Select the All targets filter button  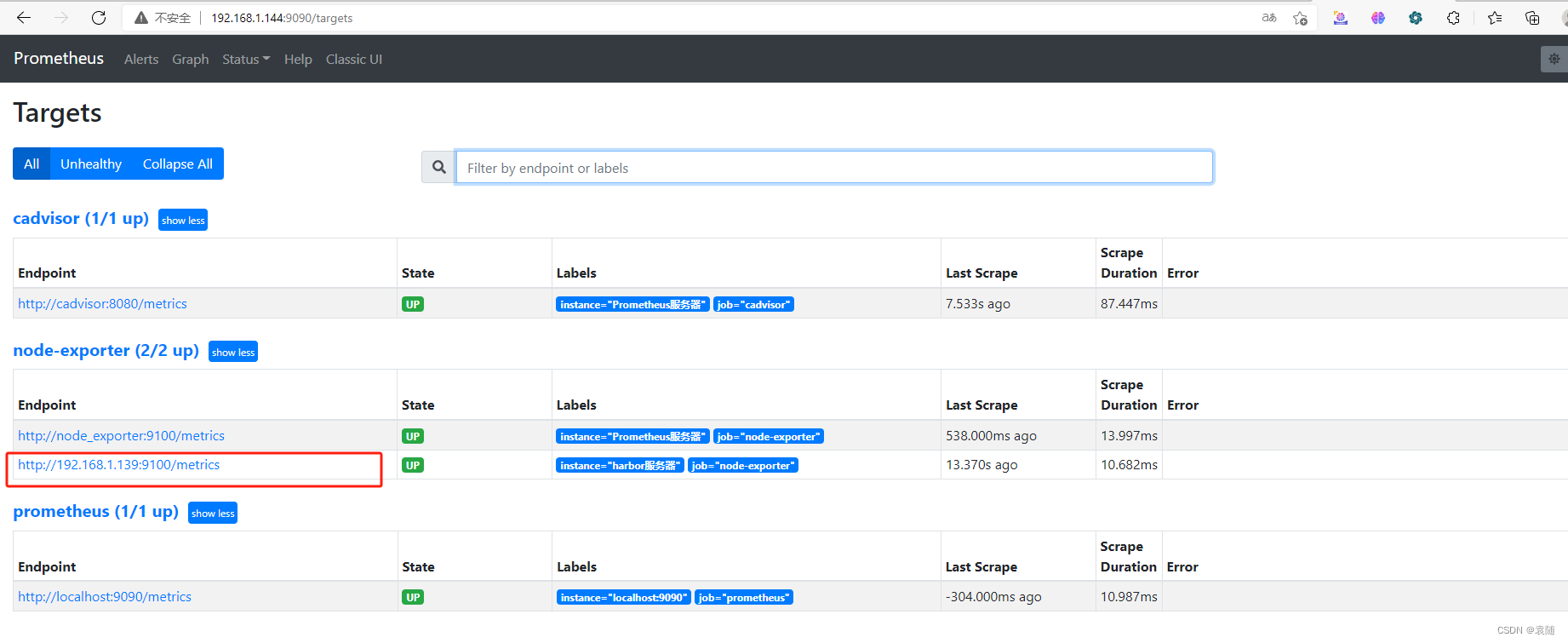pos(31,164)
